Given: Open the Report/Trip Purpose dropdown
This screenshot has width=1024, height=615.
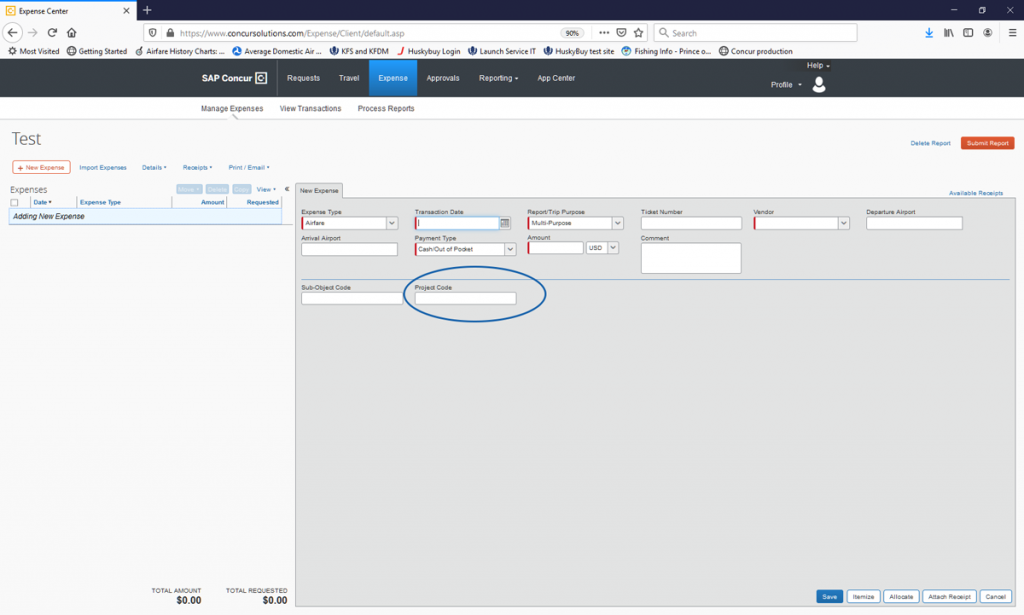Looking at the screenshot, I should (617, 223).
